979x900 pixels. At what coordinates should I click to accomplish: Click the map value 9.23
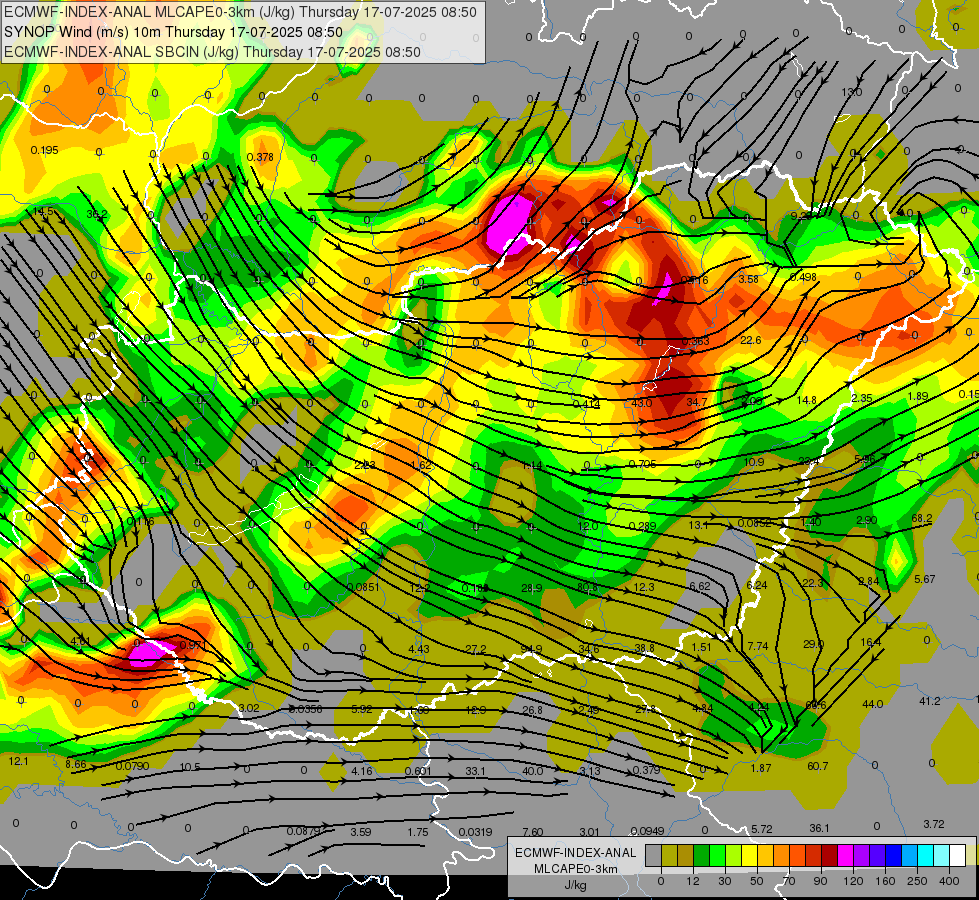tap(801, 216)
